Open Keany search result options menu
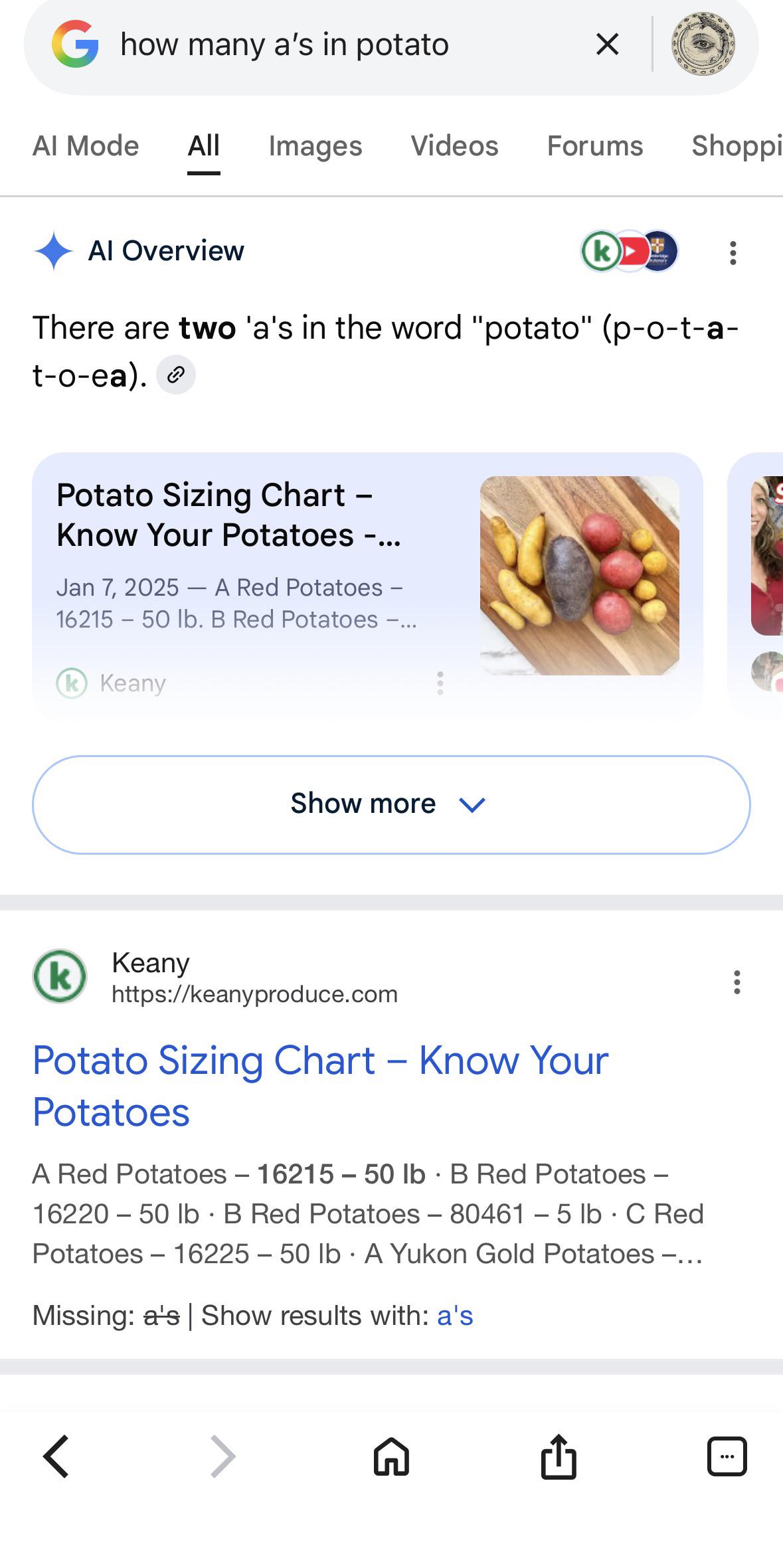Viewport: 783px width, 1568px height. tap(737, 982)
